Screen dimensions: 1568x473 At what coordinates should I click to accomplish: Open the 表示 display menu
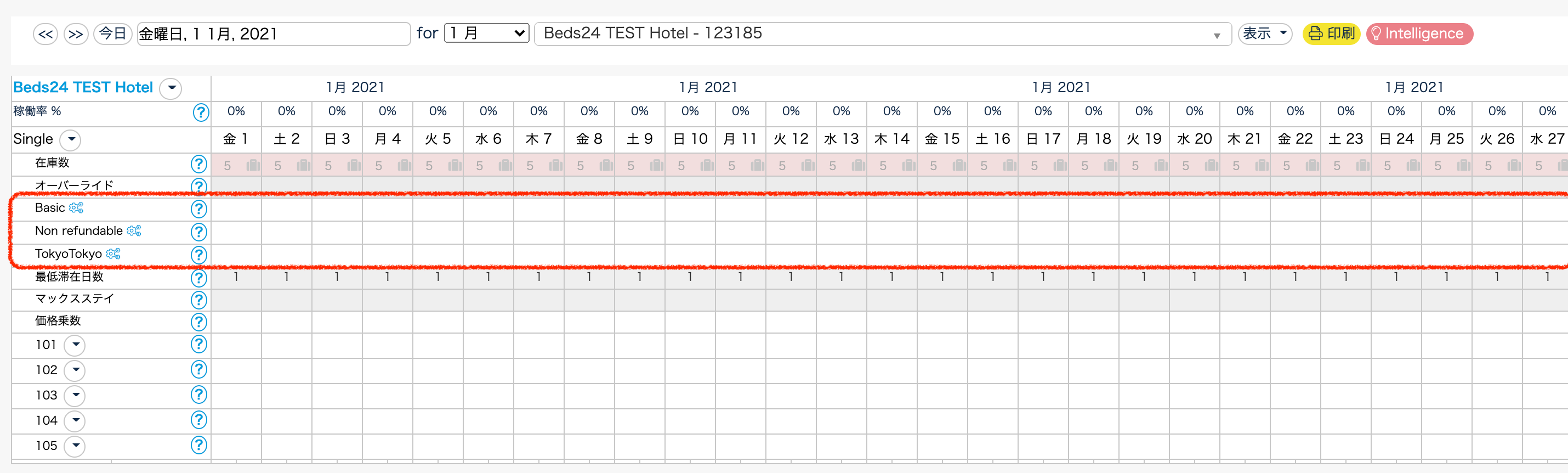tap(1264, 33)
